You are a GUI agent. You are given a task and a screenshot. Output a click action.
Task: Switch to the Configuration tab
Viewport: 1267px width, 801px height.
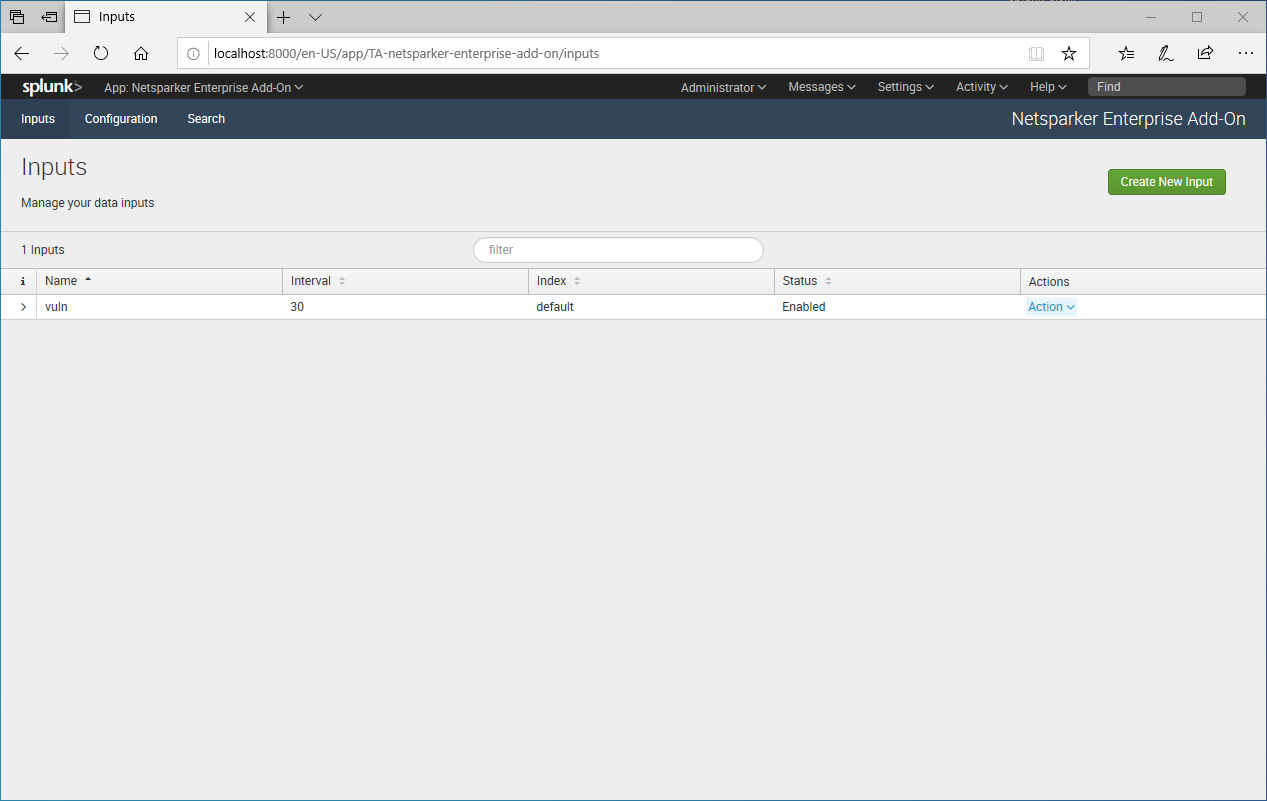[120, 119]
